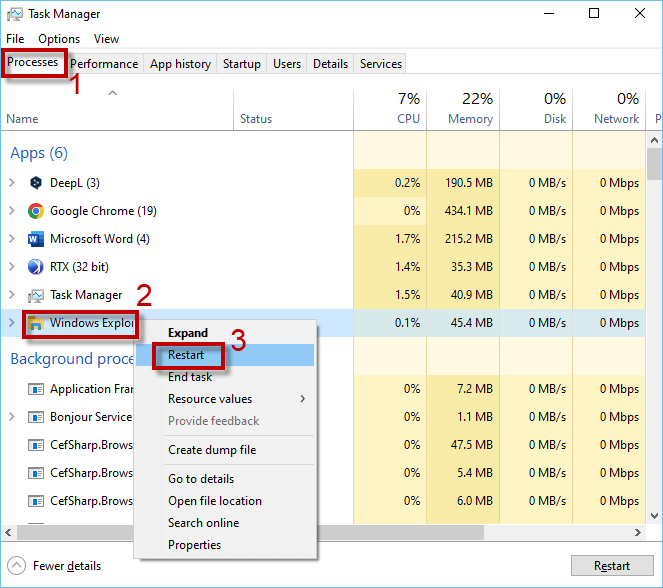
Task: Sort by the Name column header
Action: click(x=117, y=109)
